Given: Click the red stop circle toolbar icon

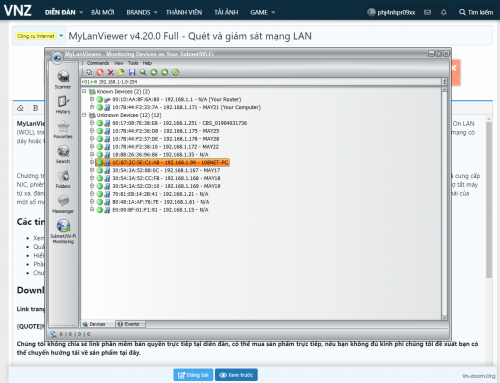Looking at the screenshot, I should point(100,72).
